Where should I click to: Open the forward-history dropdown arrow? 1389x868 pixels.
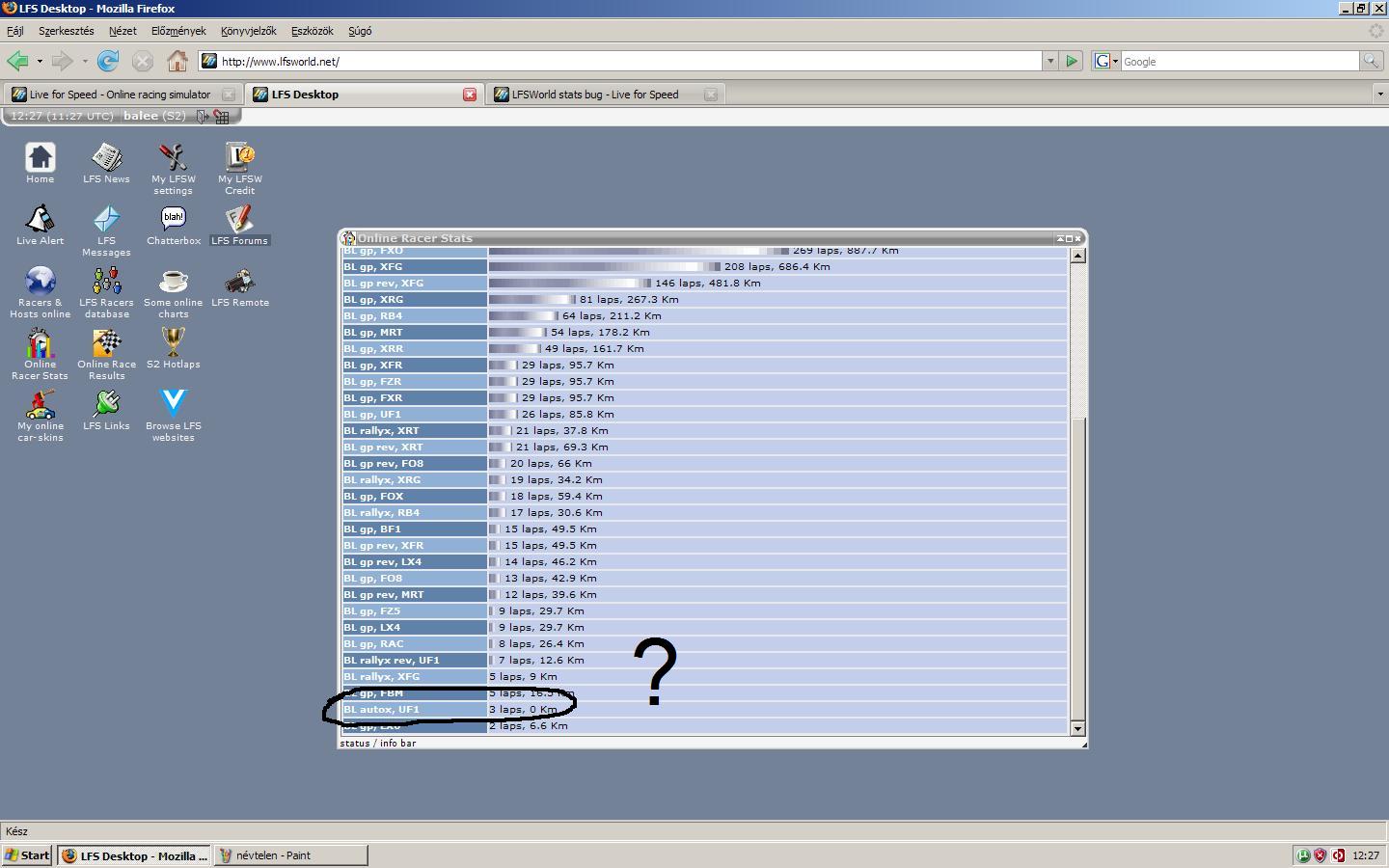pos(85,62)
